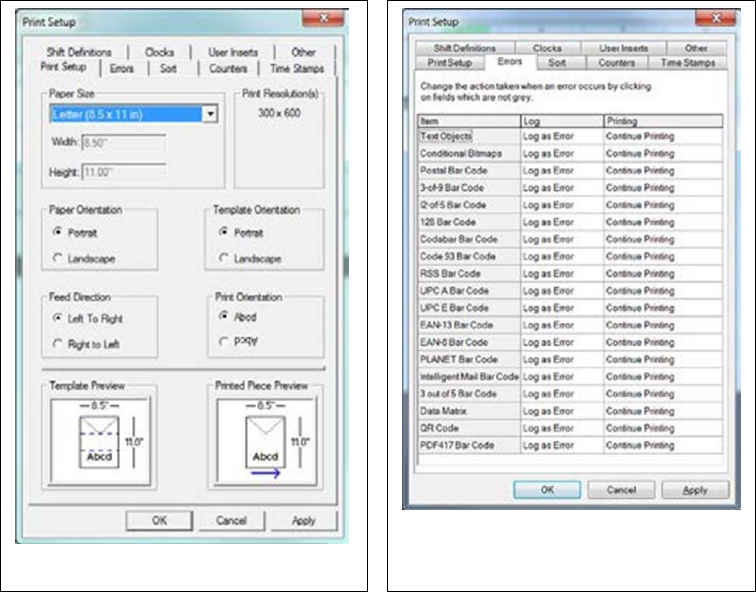Click the Item column header
The width and height of the screenshot is (756, 592).
[469, 121]
